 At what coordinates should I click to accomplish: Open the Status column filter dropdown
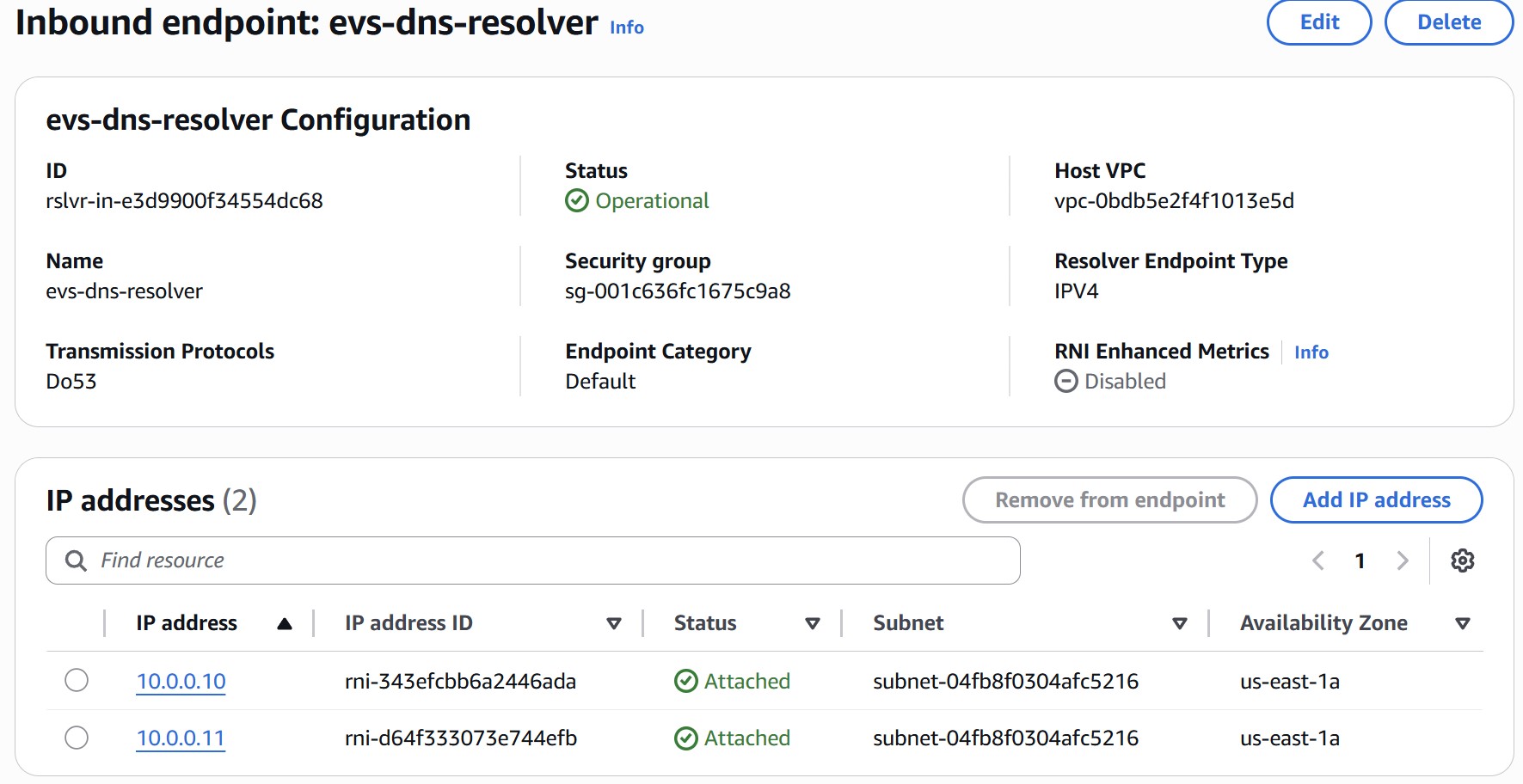coord(812,622)
